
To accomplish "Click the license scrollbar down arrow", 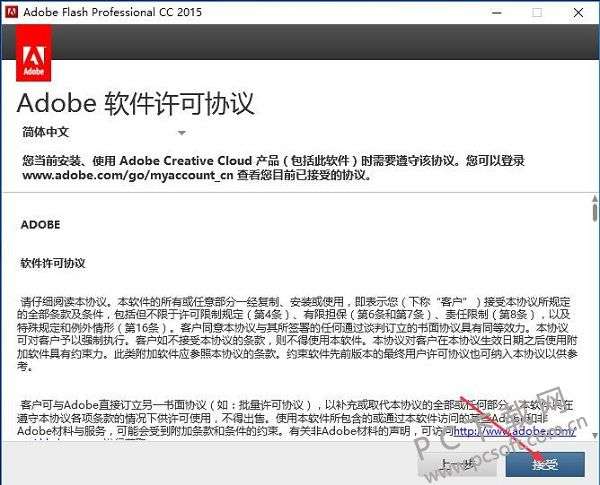I will [595, 435].
